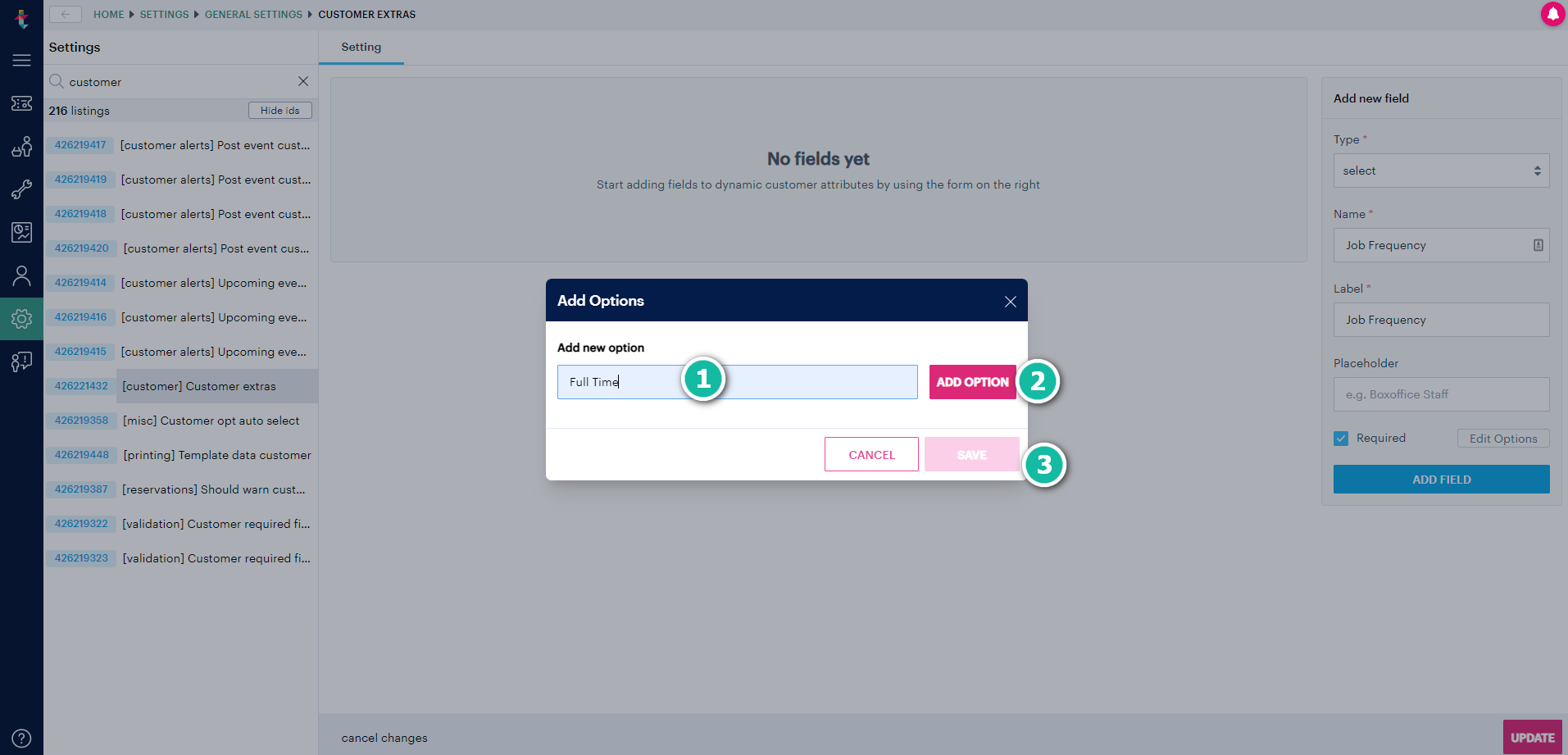Click the Add new option text field
1568x755 pixels.
tap(737, 382)
